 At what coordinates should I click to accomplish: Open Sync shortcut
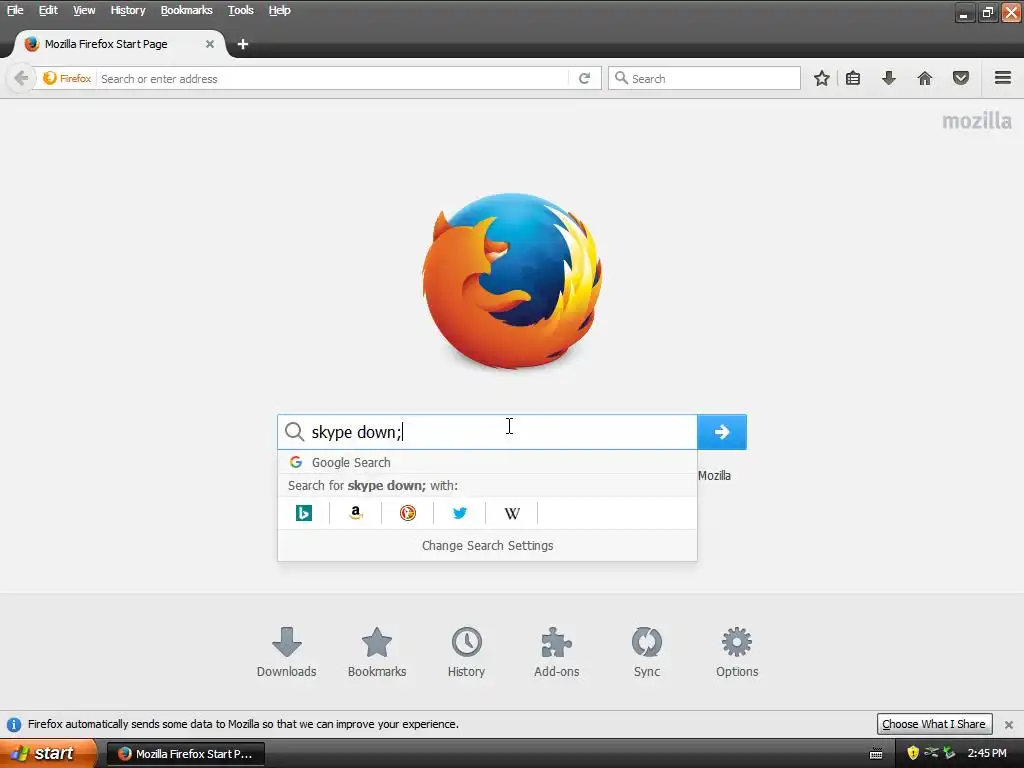pyautogui.click(x=647, y=652)
